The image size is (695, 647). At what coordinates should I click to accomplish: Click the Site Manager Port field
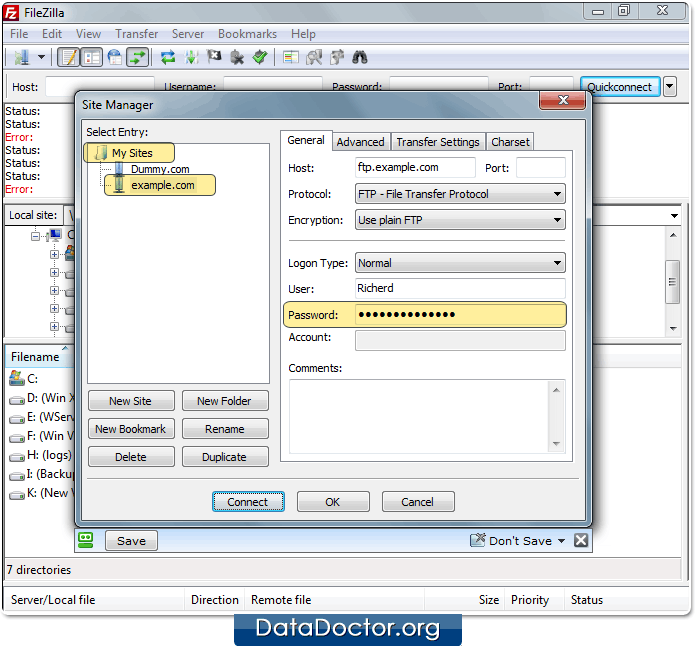pos(541,168)
